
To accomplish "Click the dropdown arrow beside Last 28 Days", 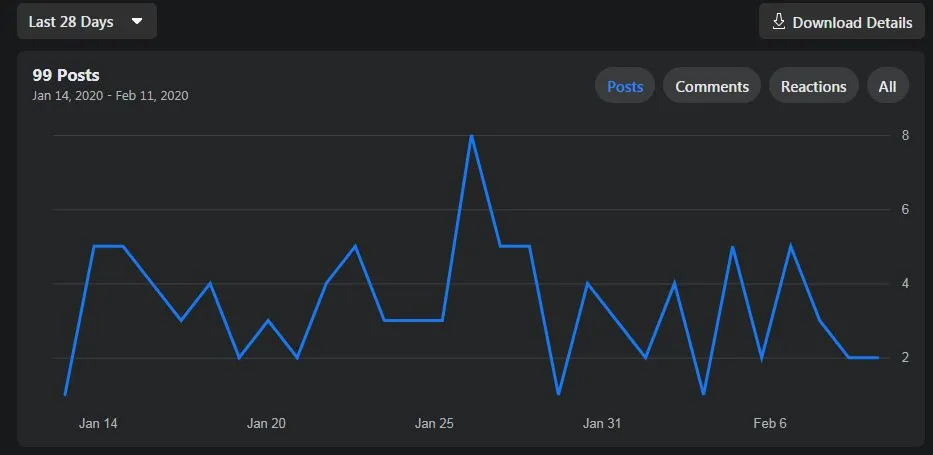I will point(137,21).
